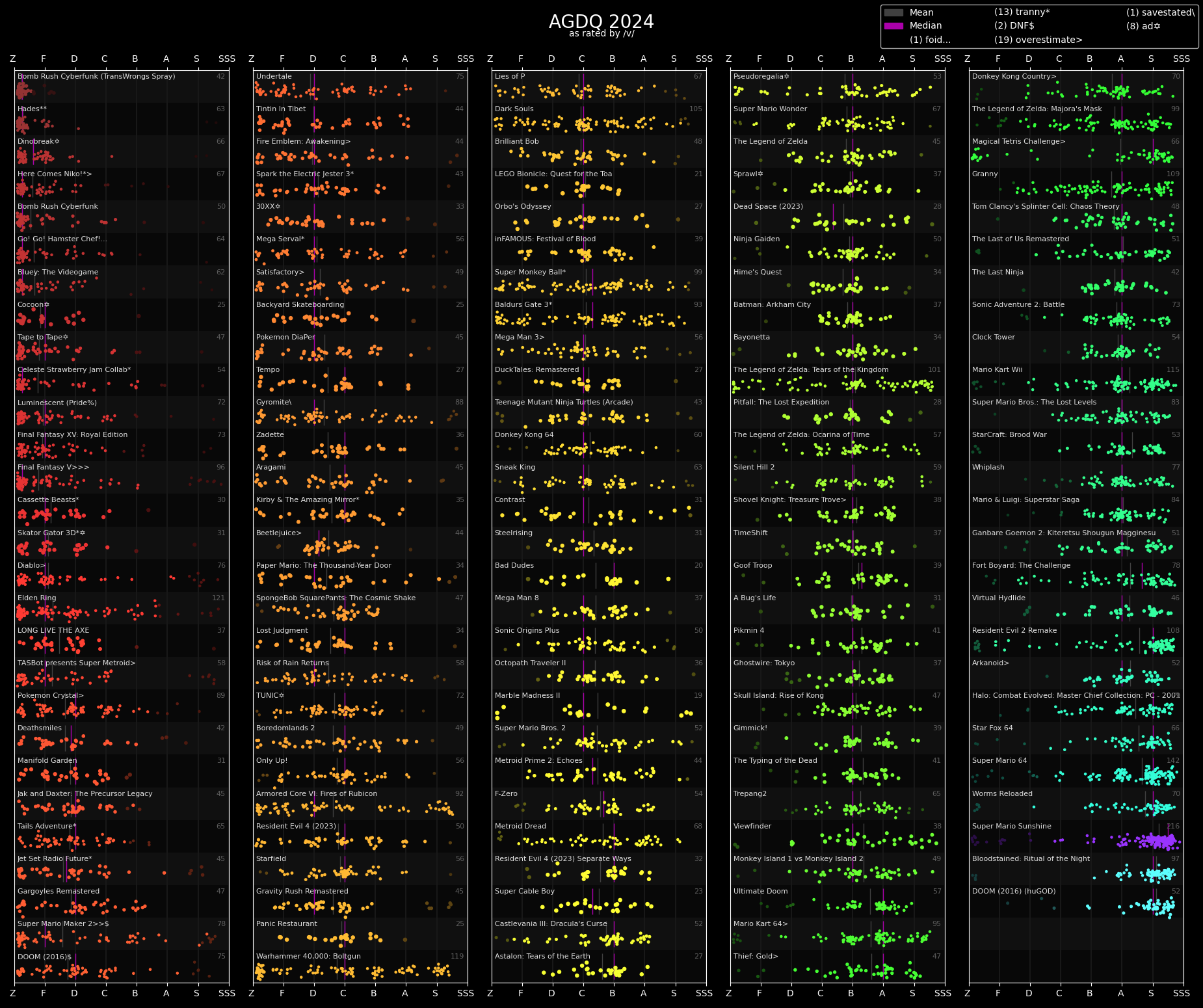Click the "Batman: Arkham City" label
Image resolution: width=1203 pixels, height=1008 pixels.
coord(772,305)
